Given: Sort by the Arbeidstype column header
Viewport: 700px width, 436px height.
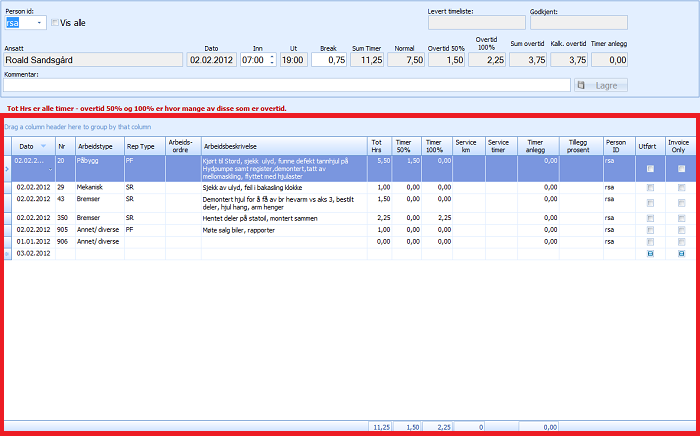Looking at the screenshot, I should coord(98,146).
